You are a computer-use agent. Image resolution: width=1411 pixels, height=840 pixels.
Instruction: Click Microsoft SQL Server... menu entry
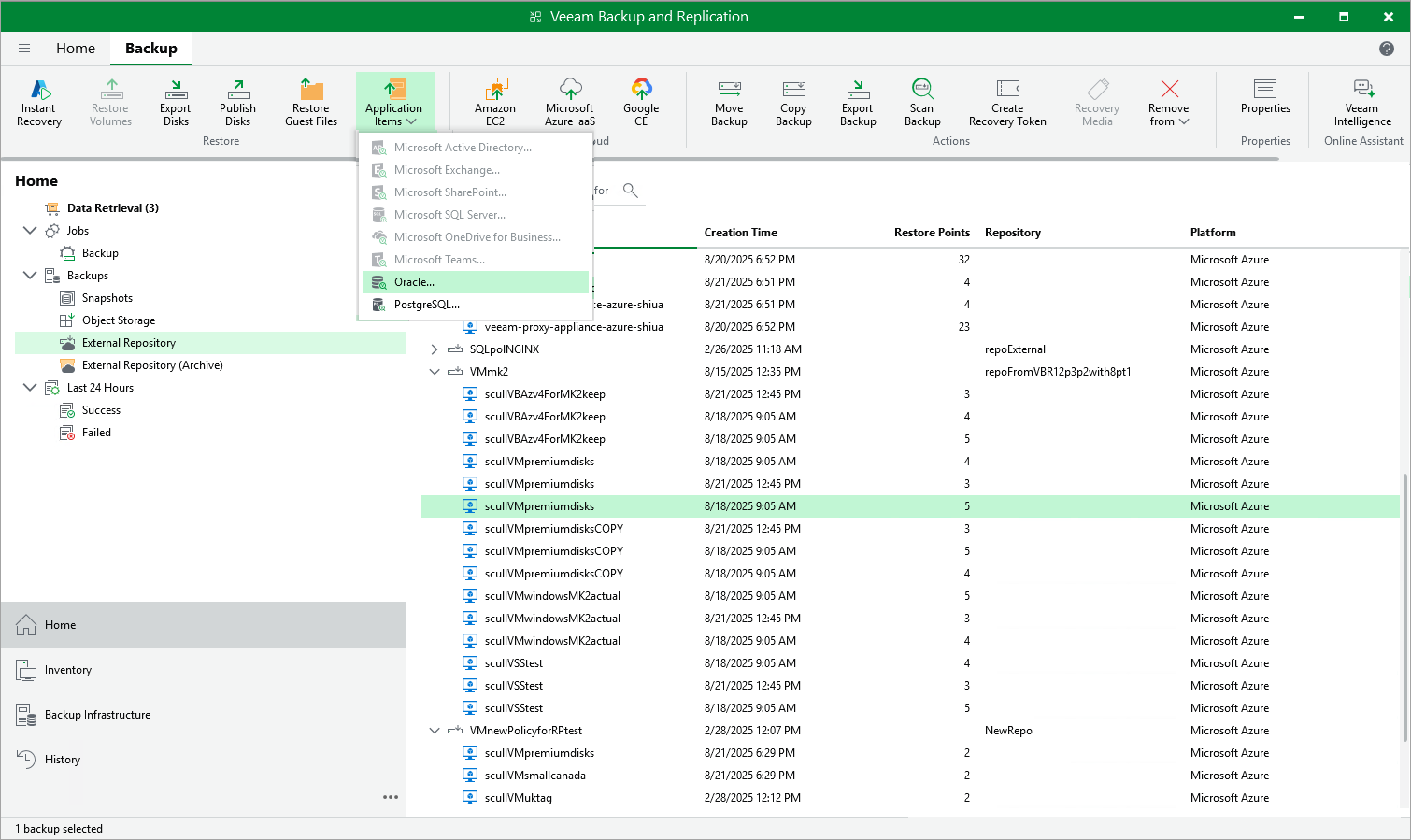coord(476,215)
